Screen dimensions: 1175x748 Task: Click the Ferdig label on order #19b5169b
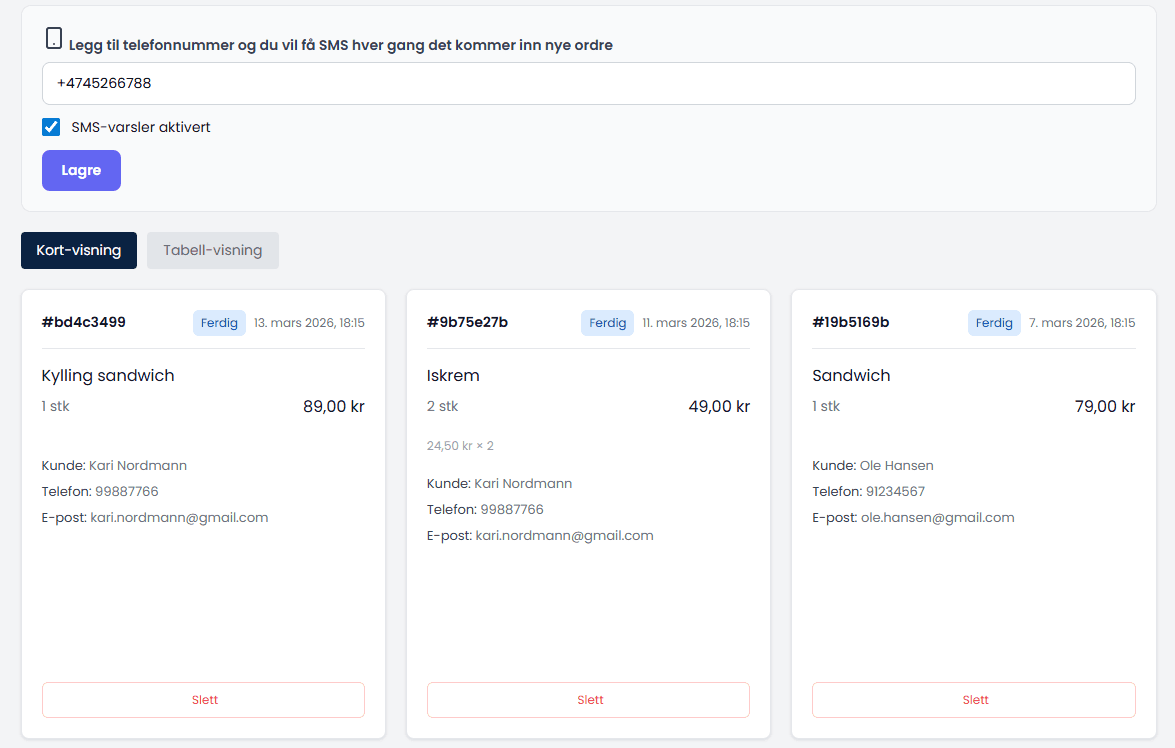[x=994, y=322]
